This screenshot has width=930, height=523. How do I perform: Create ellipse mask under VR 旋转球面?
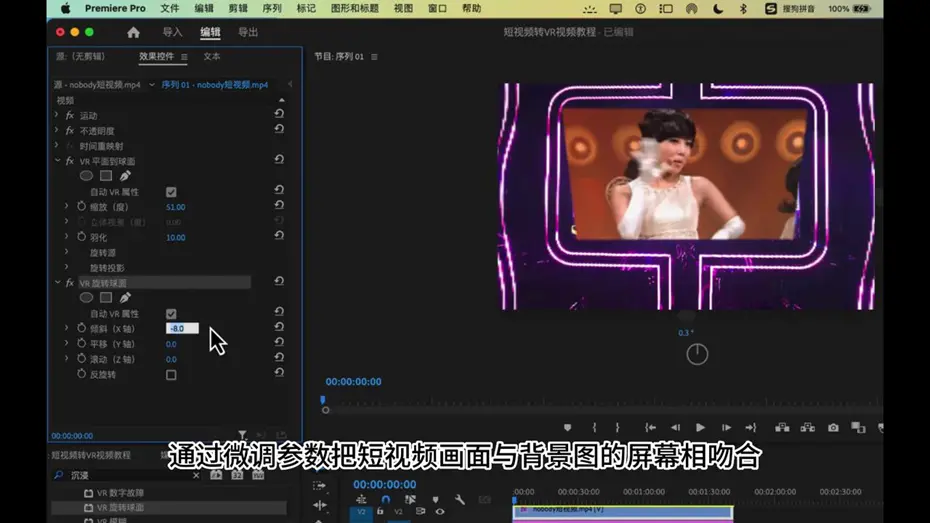[x=87, y=297]
